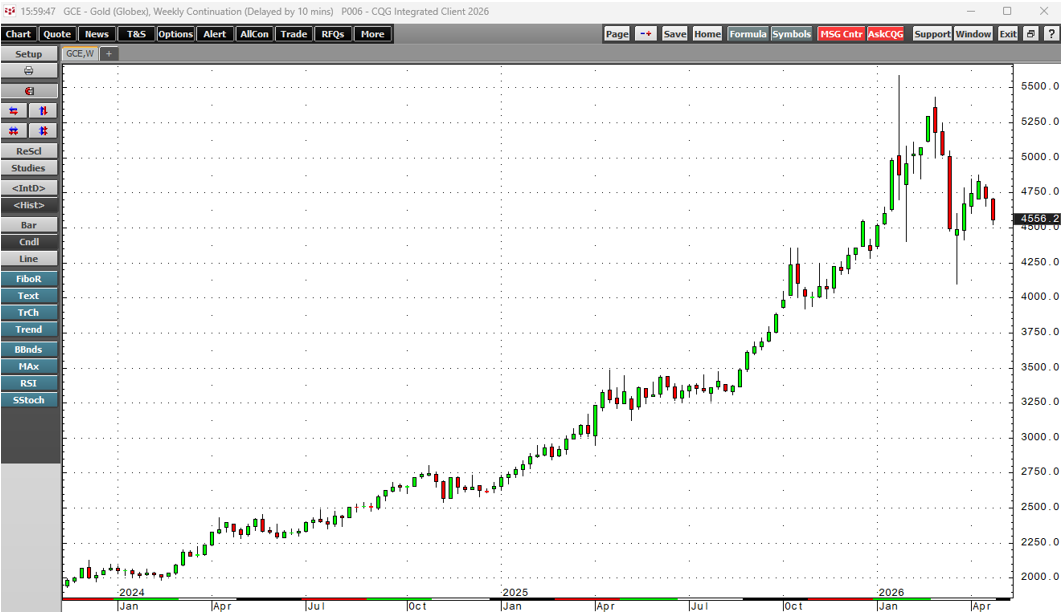This screenshot has height=613, width=1061.
Task: Switch chart type to Line
Action: tap(28, 259)
